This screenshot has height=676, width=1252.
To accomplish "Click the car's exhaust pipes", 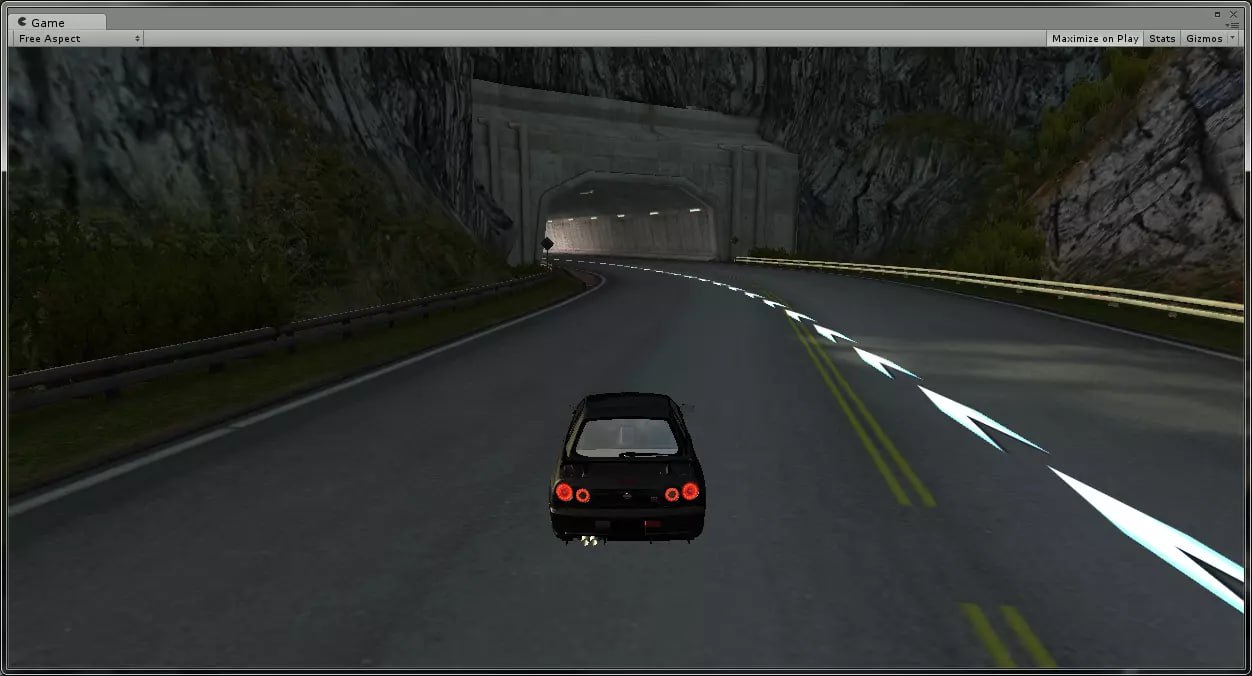I will pyautogui.click(x=591, y=541).
